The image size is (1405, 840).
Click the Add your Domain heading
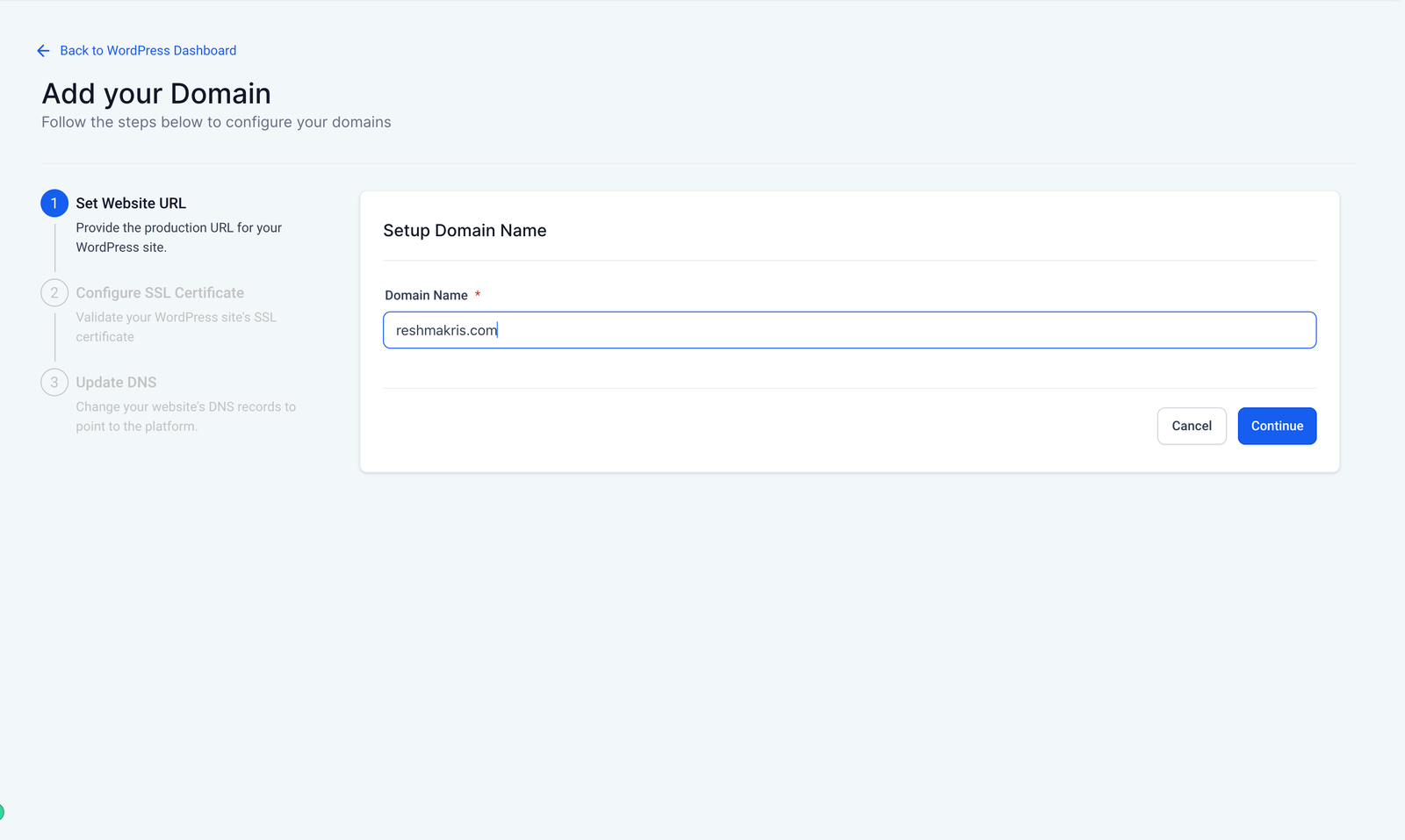(x=156, y=94)
